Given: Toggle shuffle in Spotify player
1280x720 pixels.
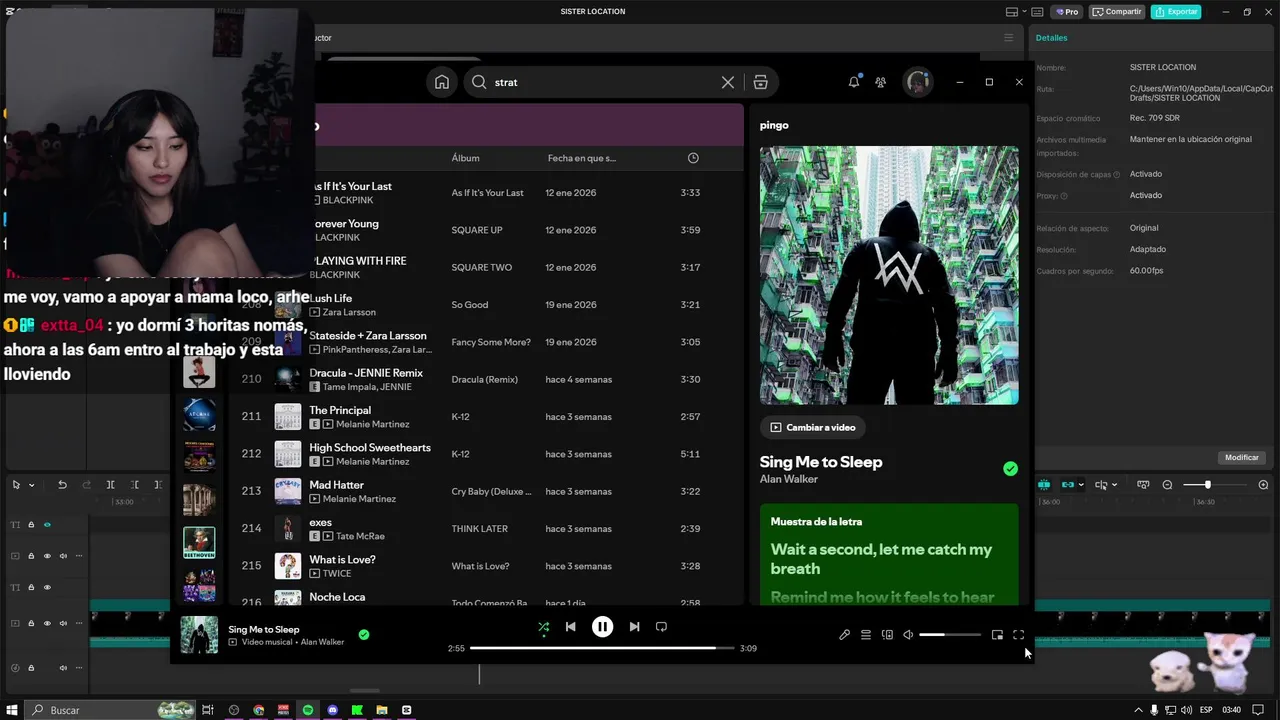Looking at the screenshot, I should (543, 627).
